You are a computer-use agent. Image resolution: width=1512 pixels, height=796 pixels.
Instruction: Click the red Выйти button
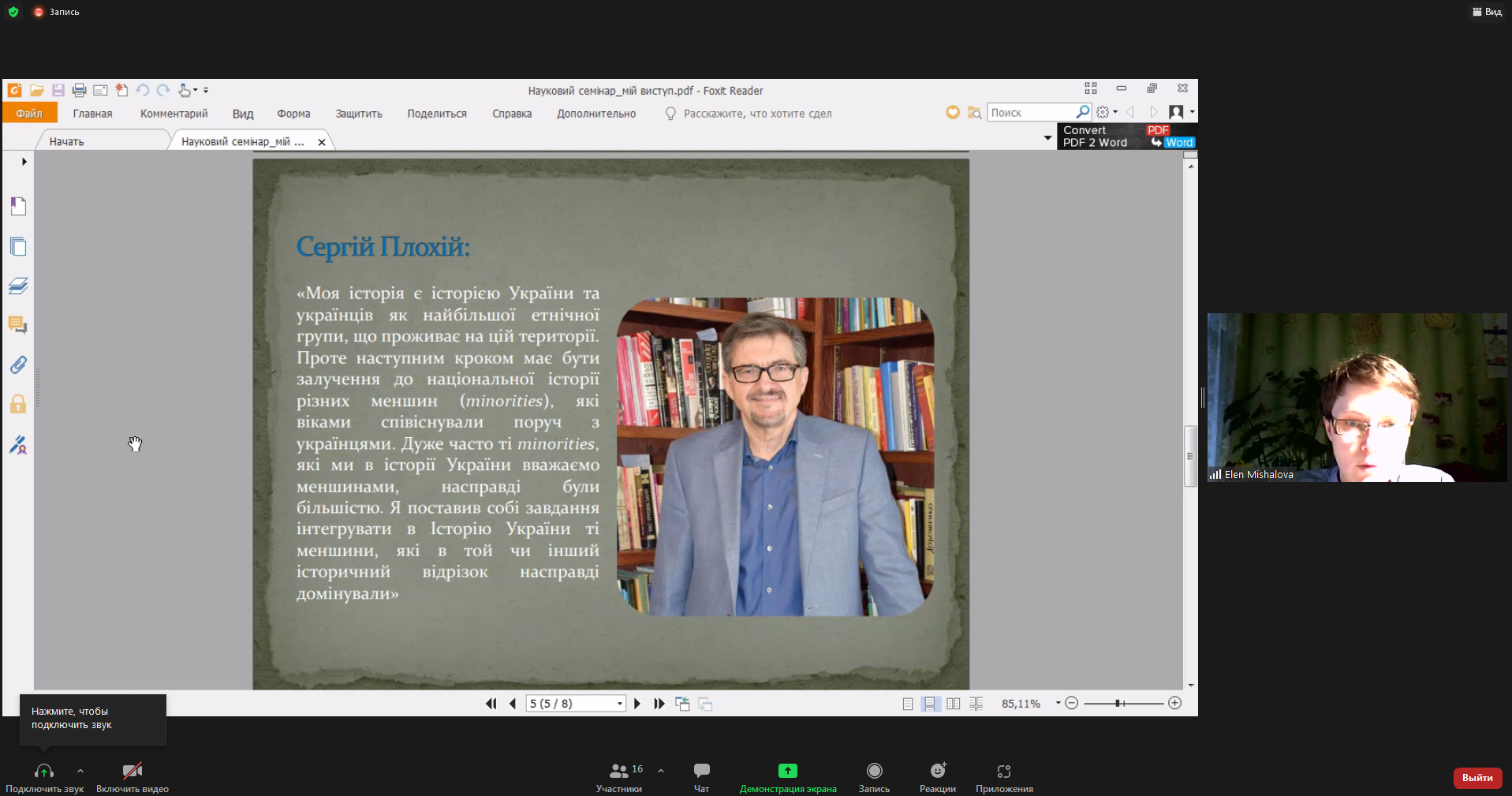(x=1477, y=778)
